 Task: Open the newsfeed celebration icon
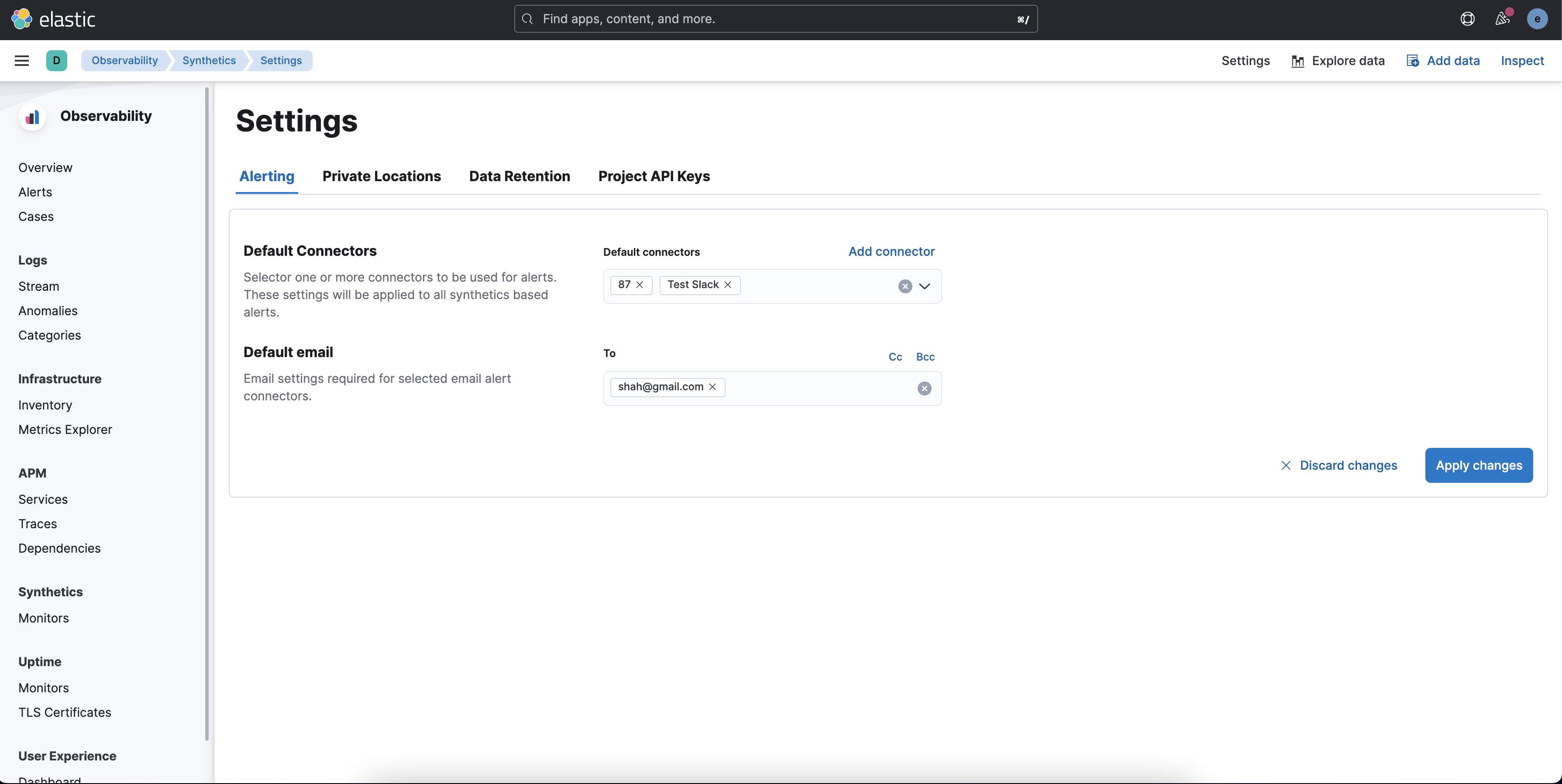[1502, 19]
